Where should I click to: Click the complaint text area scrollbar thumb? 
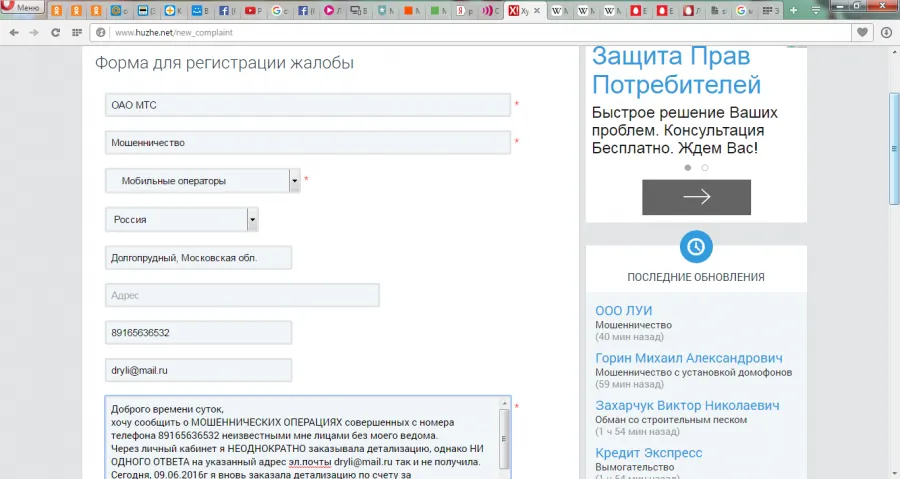[x=505, y=439]
